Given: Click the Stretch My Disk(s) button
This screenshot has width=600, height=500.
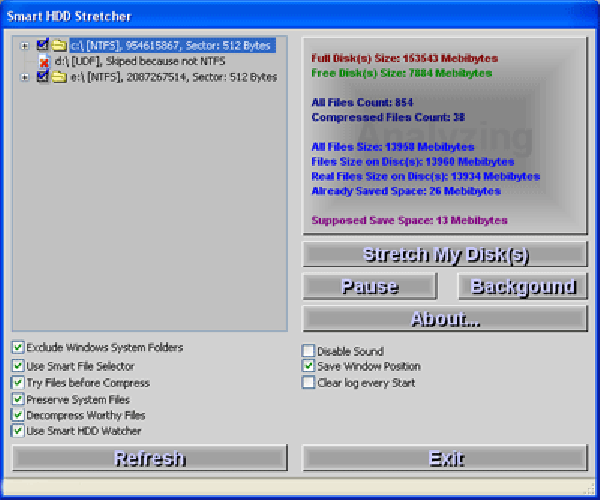Looking at the screenshot, I should coord(445,254).
